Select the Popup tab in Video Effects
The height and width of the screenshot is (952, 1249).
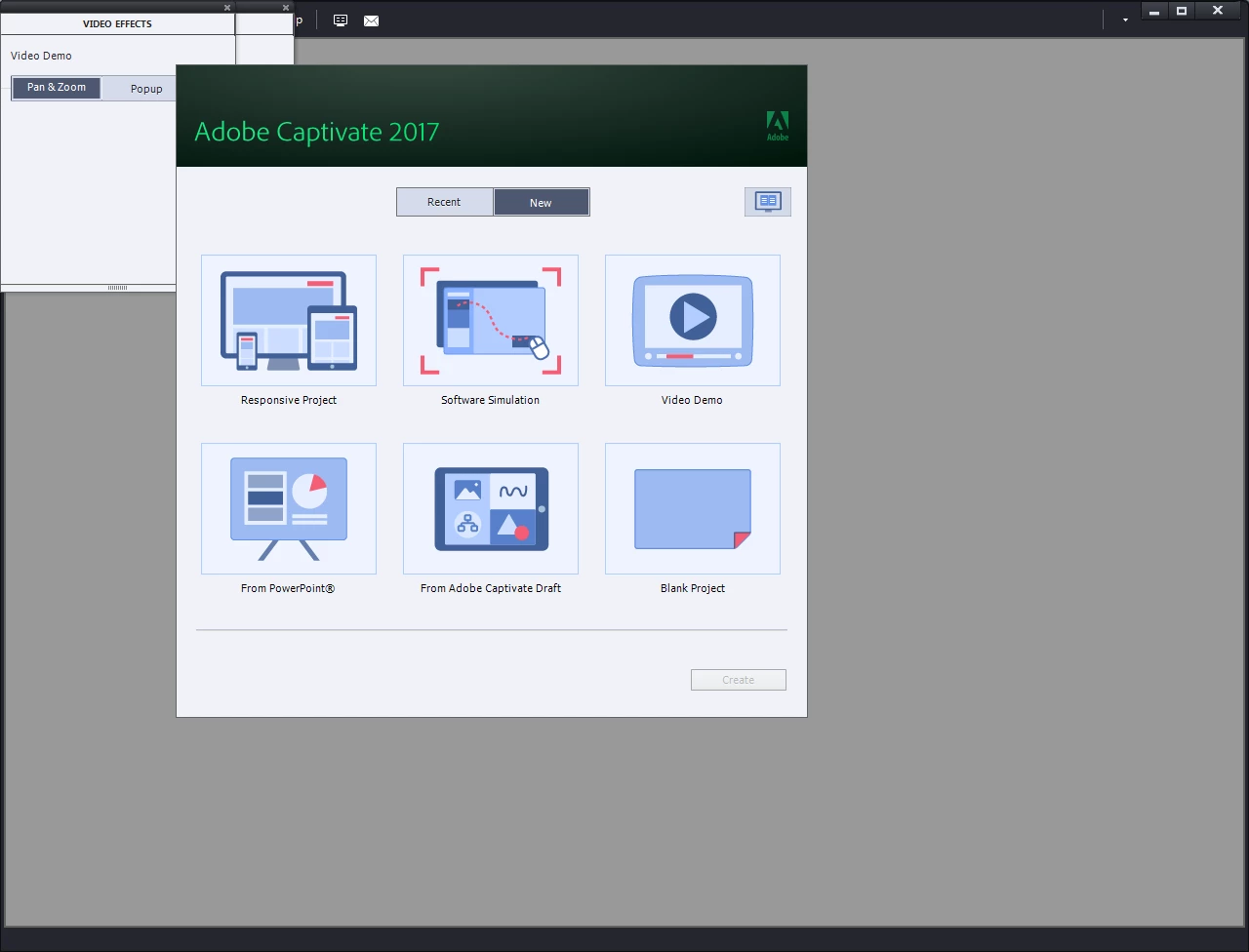(x=146, y=89)
